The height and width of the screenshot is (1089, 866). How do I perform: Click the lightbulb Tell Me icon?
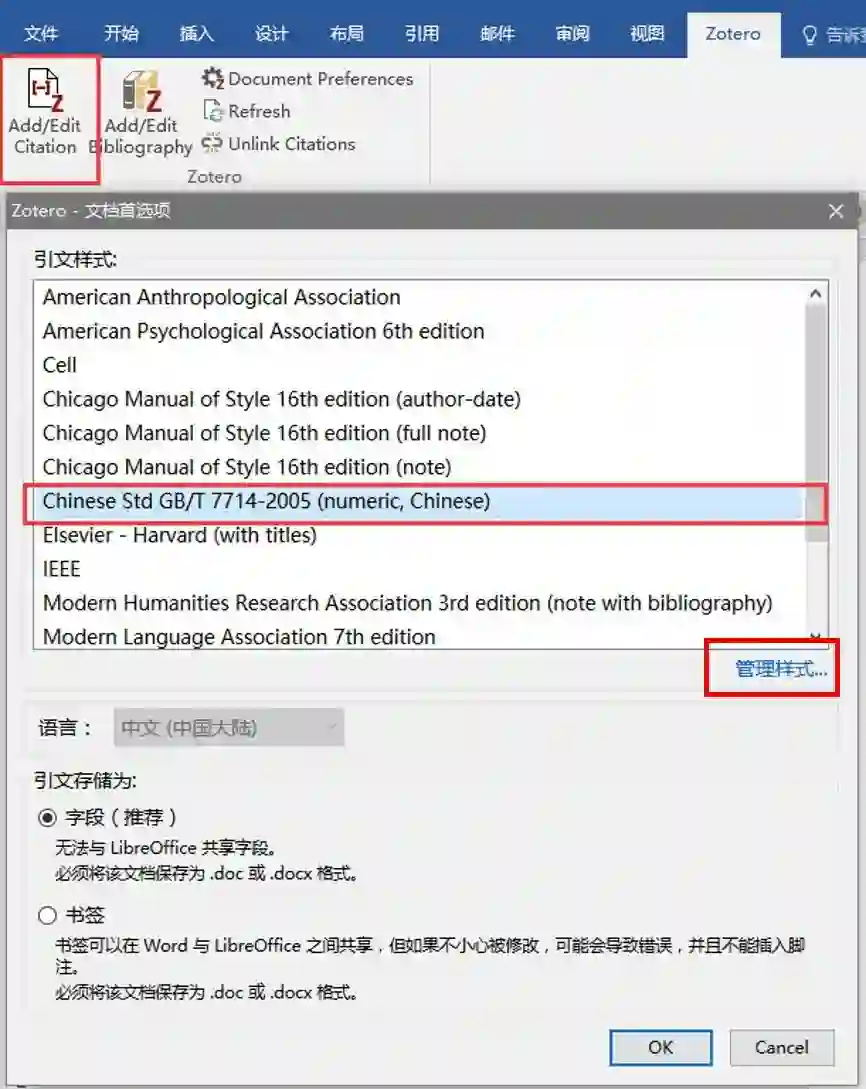[809, 34]
